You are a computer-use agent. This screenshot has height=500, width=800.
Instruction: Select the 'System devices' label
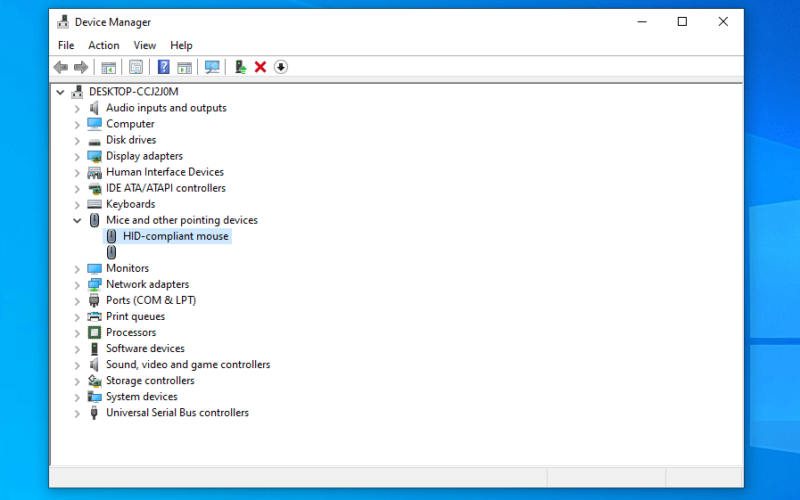click(x=142, y=397)
